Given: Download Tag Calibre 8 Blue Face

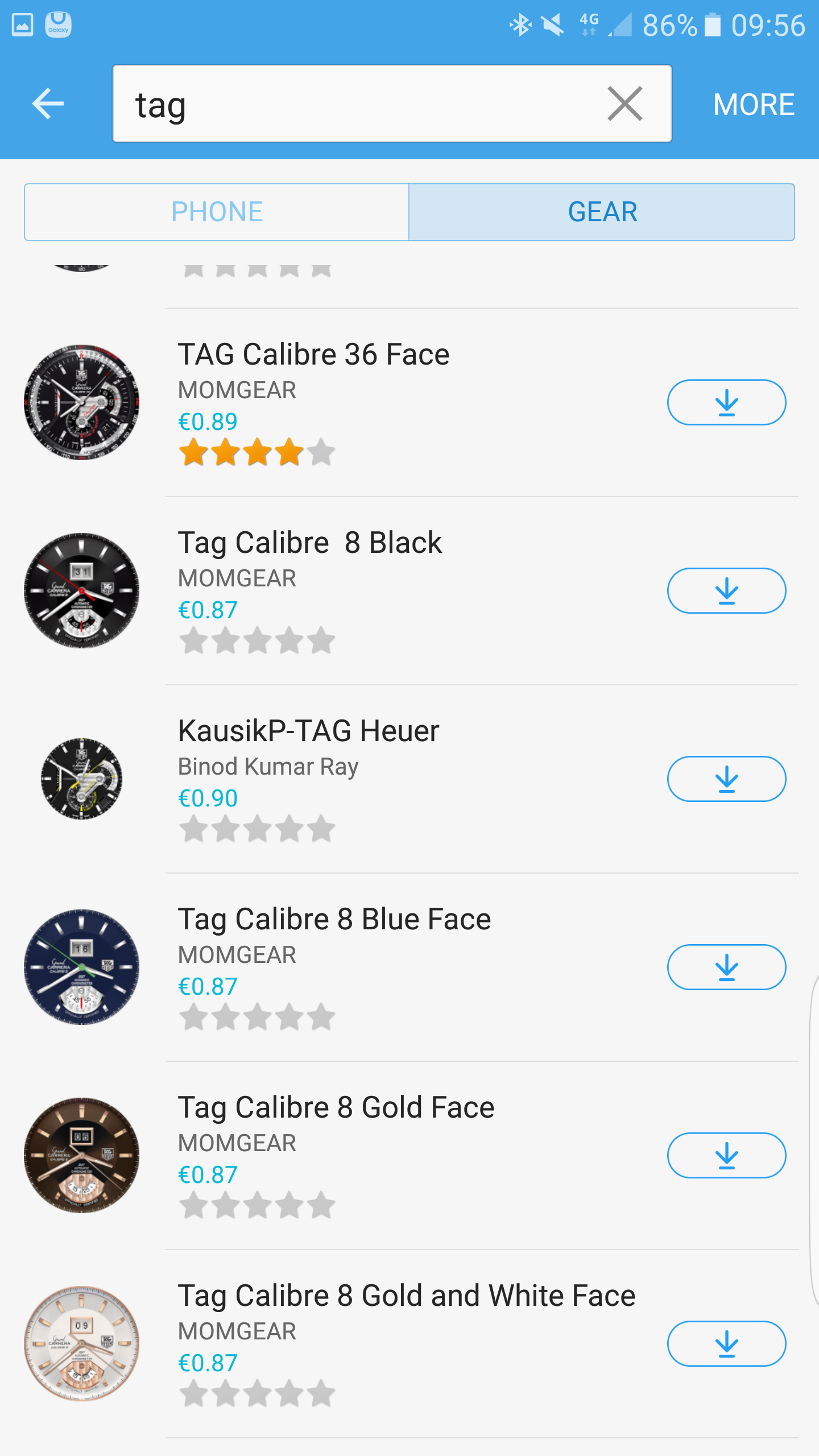Looking at the screenshot, I should [x=726, y=967].
